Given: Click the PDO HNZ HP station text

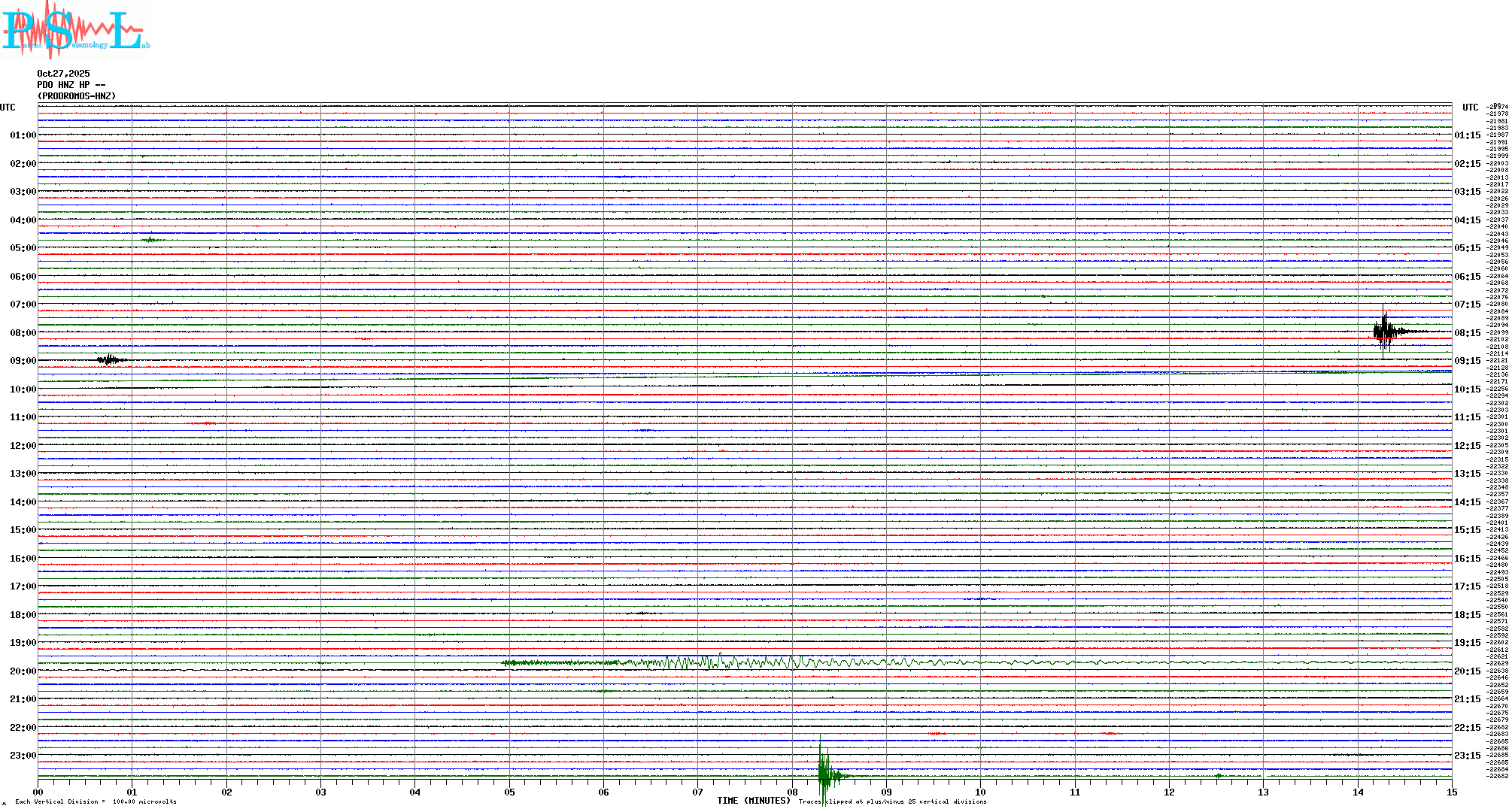Looking at the screenshot, I should click(x=71, y=85).
